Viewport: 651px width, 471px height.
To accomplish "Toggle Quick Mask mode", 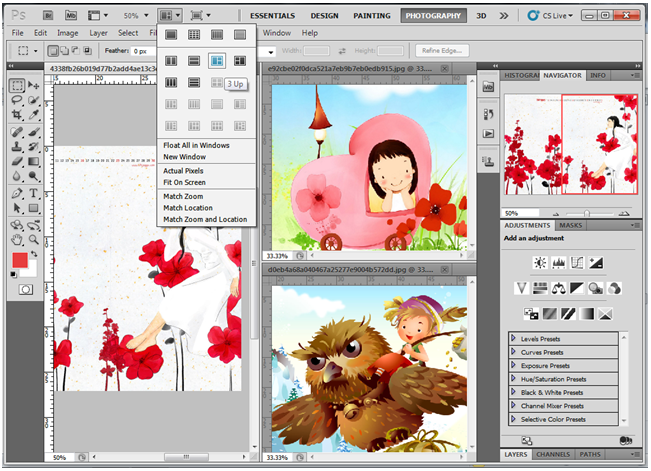I will pos(25,289).
